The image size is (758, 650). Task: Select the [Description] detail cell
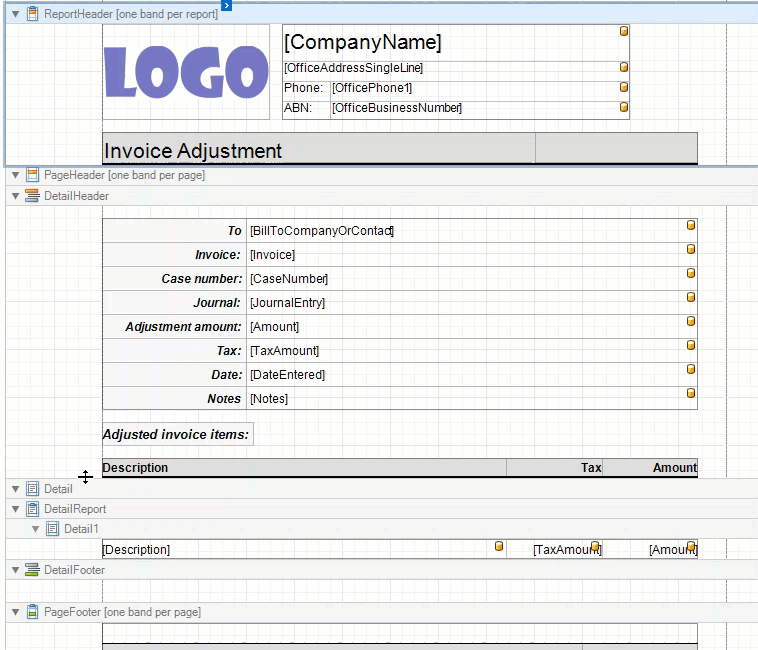pos(305,549)
